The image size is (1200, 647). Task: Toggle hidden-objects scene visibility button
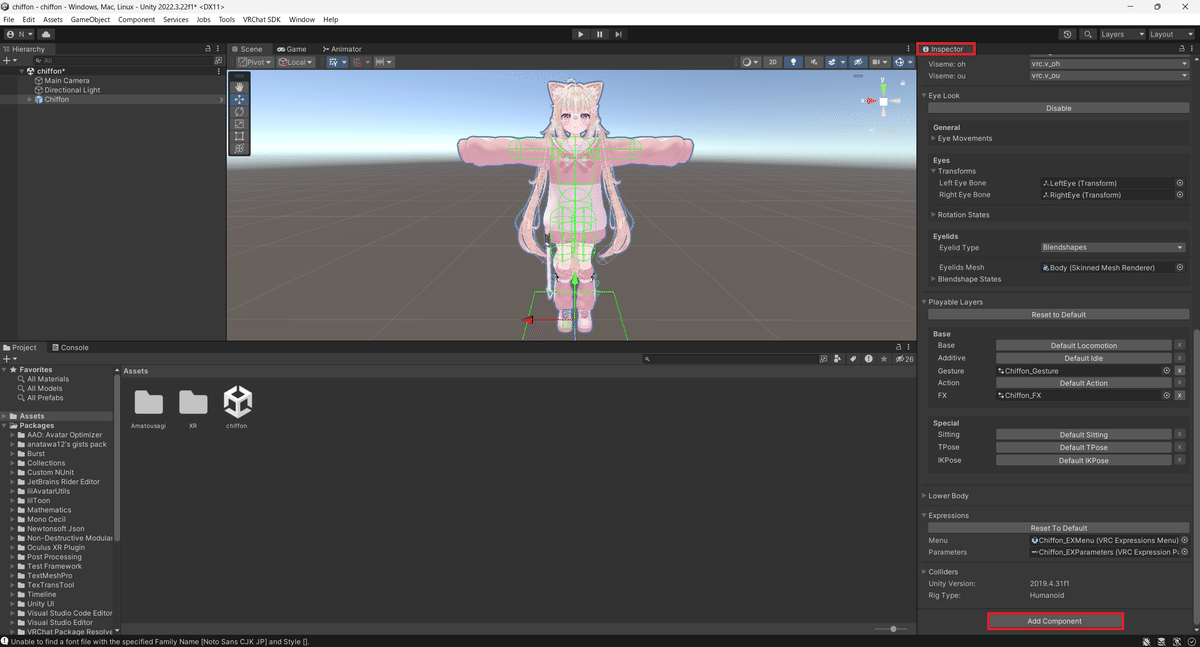[856, 62]
